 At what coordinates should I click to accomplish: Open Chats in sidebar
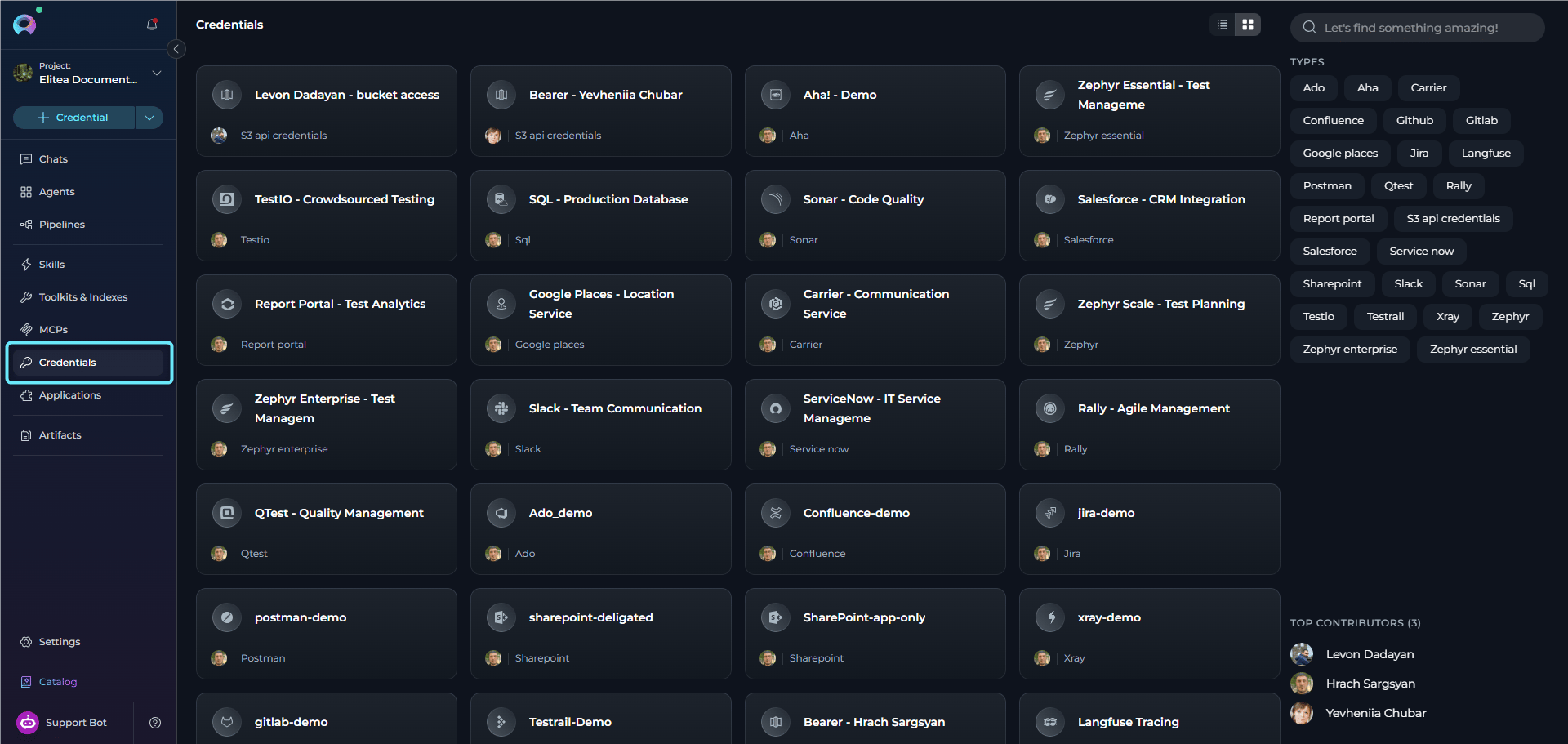(x=88, y=159)
